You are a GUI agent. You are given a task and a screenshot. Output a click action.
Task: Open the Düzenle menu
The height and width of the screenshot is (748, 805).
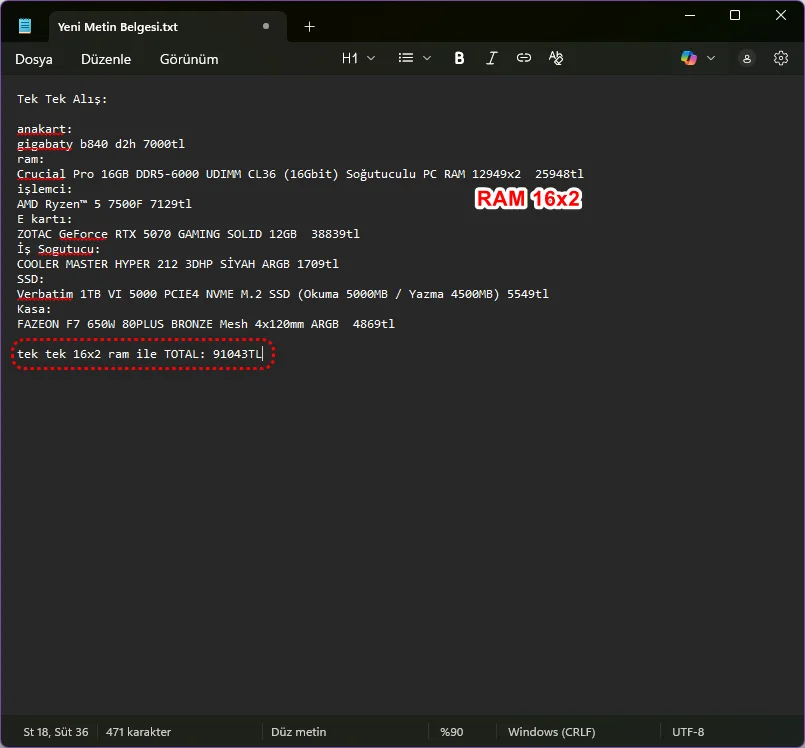point(106,59)
